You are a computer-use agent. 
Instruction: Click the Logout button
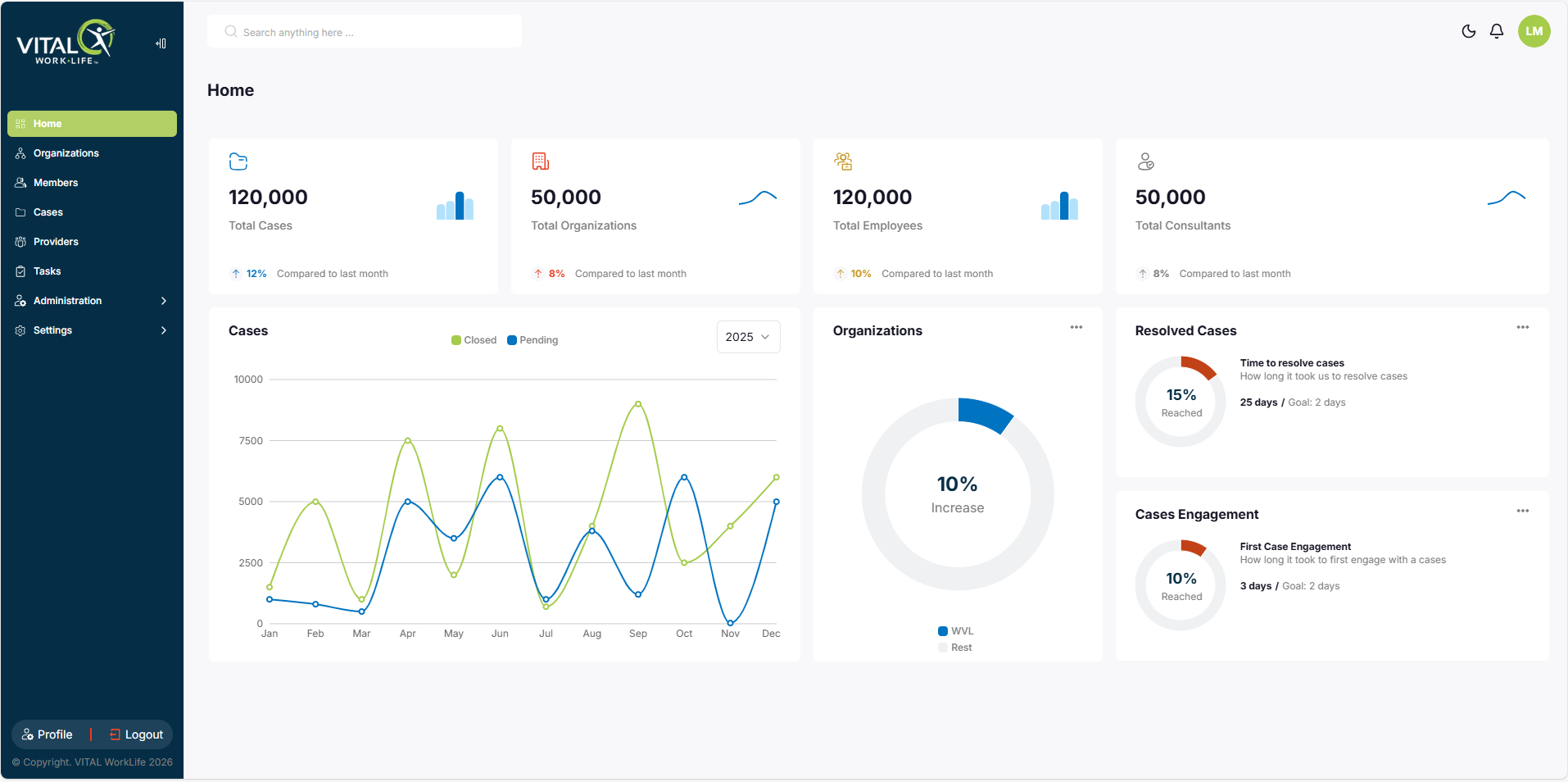click(137, 734)
